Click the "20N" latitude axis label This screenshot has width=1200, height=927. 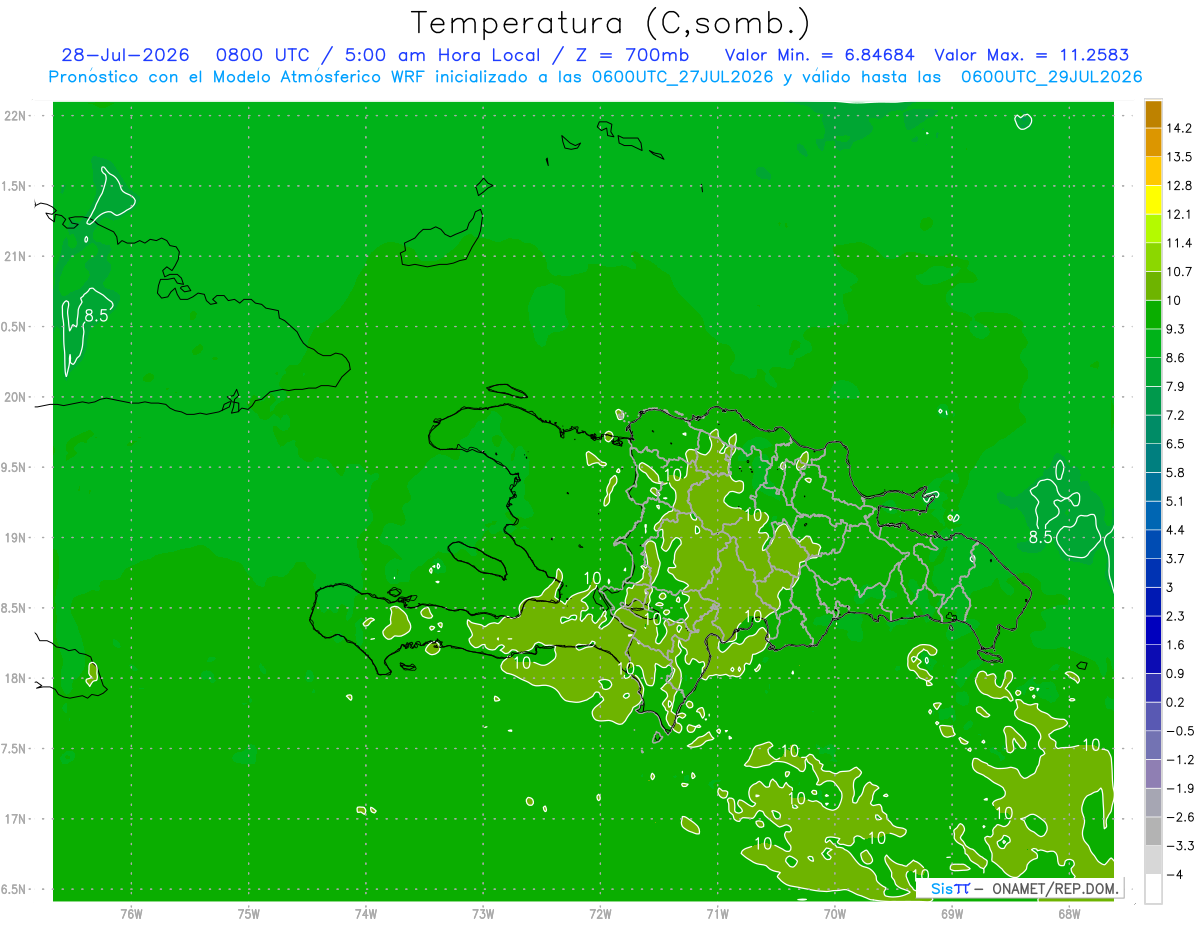click(x=14, y=397)
